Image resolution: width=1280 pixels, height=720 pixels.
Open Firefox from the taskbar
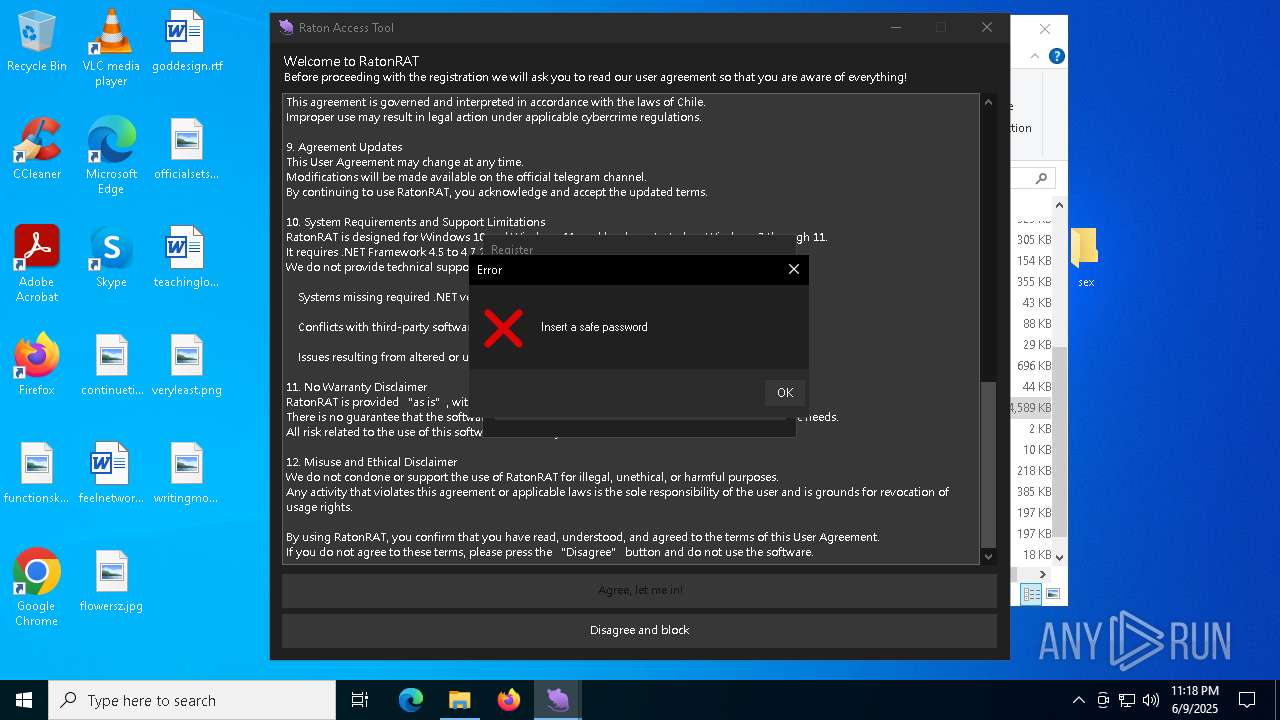(509, 700)
